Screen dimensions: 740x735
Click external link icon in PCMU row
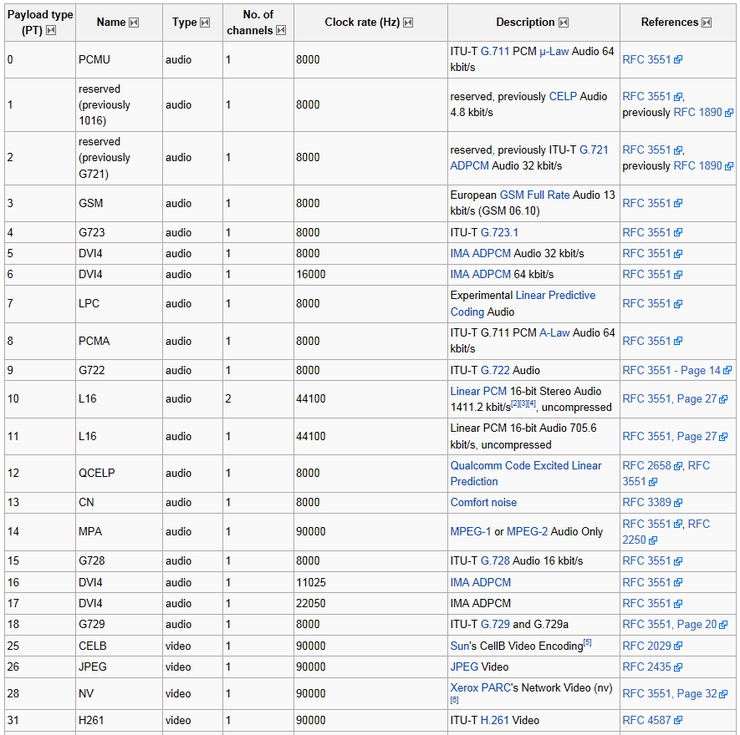click(x=678, y=60)
